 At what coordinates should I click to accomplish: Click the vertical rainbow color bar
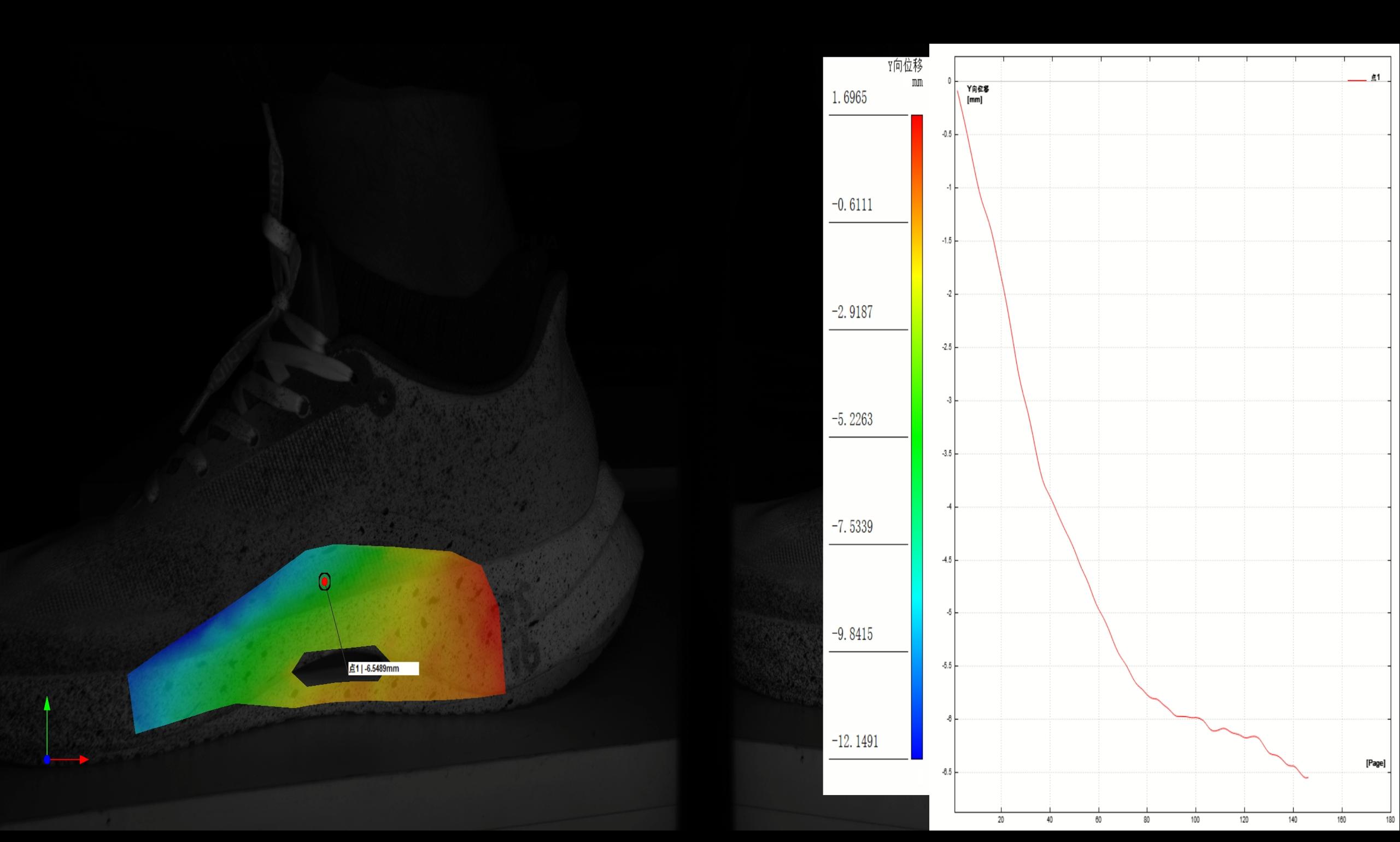(917, 437)
